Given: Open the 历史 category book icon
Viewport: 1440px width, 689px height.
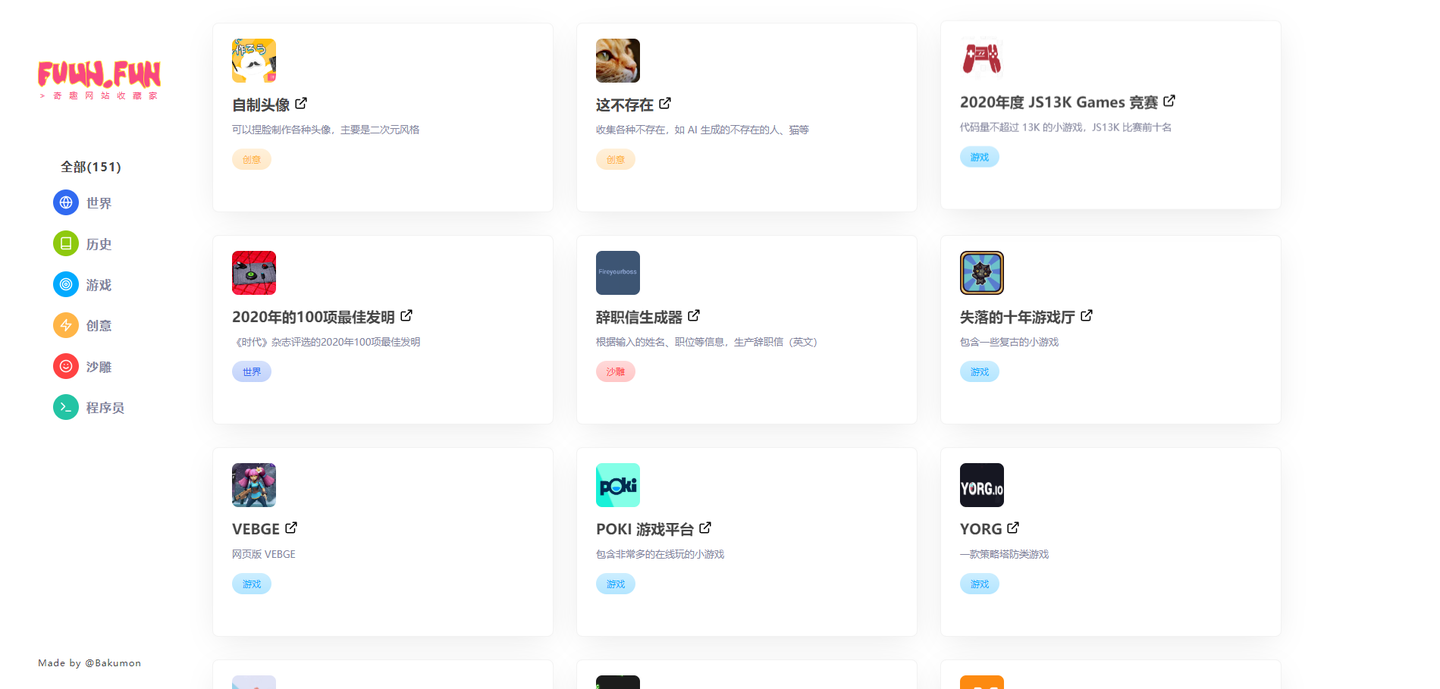Looking at the screenshot, I should 66,244.
